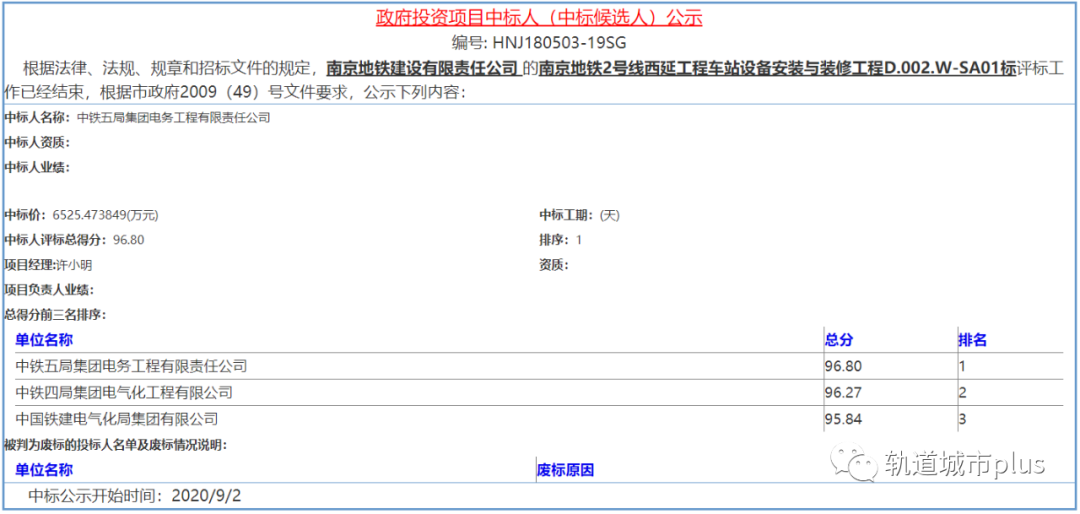
Task: Open the 政府投资项目中标人（中标候选人）公示 title link
Action: [539, 17]
